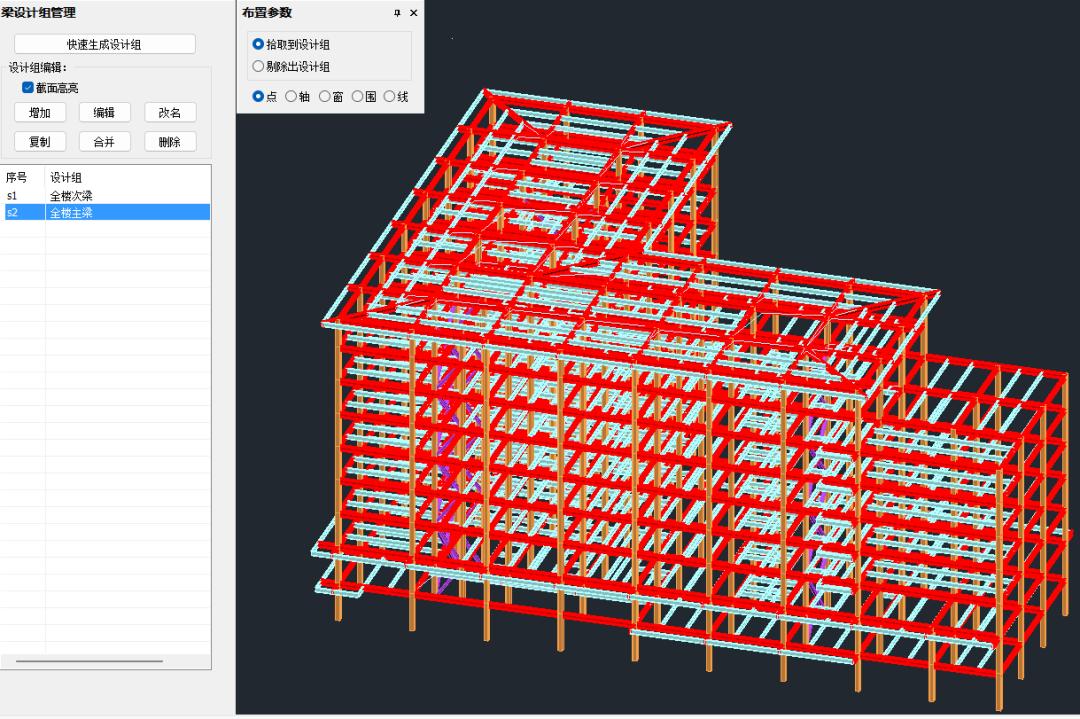Click the design group list horizontal scrollbar
The height and width of the screenshot is (719, 1080).
89,661
